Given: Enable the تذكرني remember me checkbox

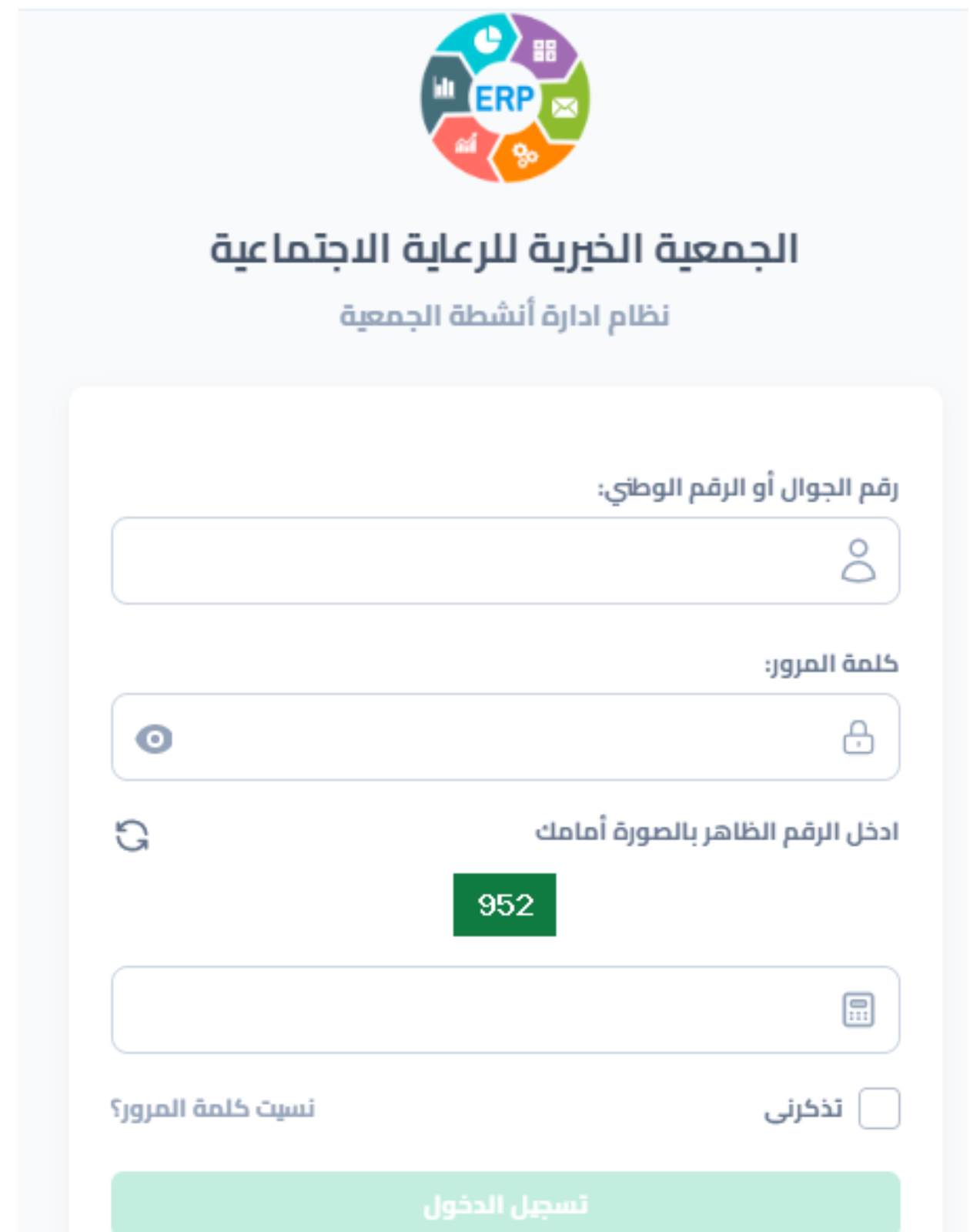Looking at the screenshot, I should point(879,1108).
